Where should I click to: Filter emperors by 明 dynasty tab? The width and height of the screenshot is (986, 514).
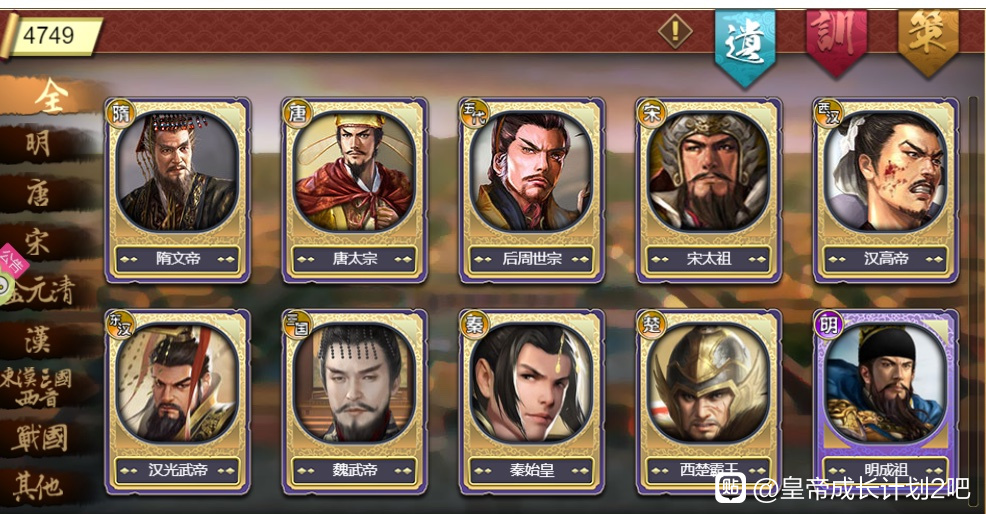[39, 143]
